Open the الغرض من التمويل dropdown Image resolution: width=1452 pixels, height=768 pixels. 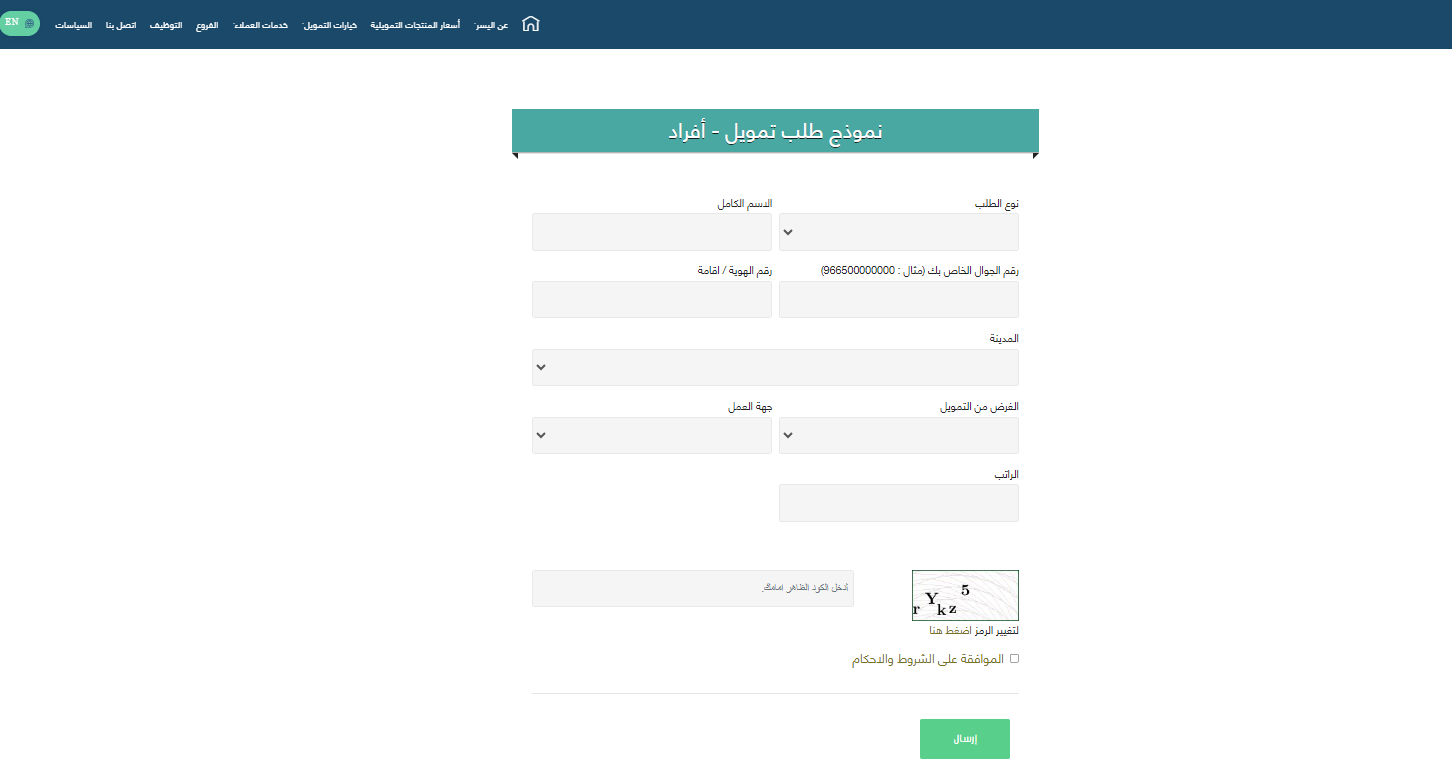(899, 435)
